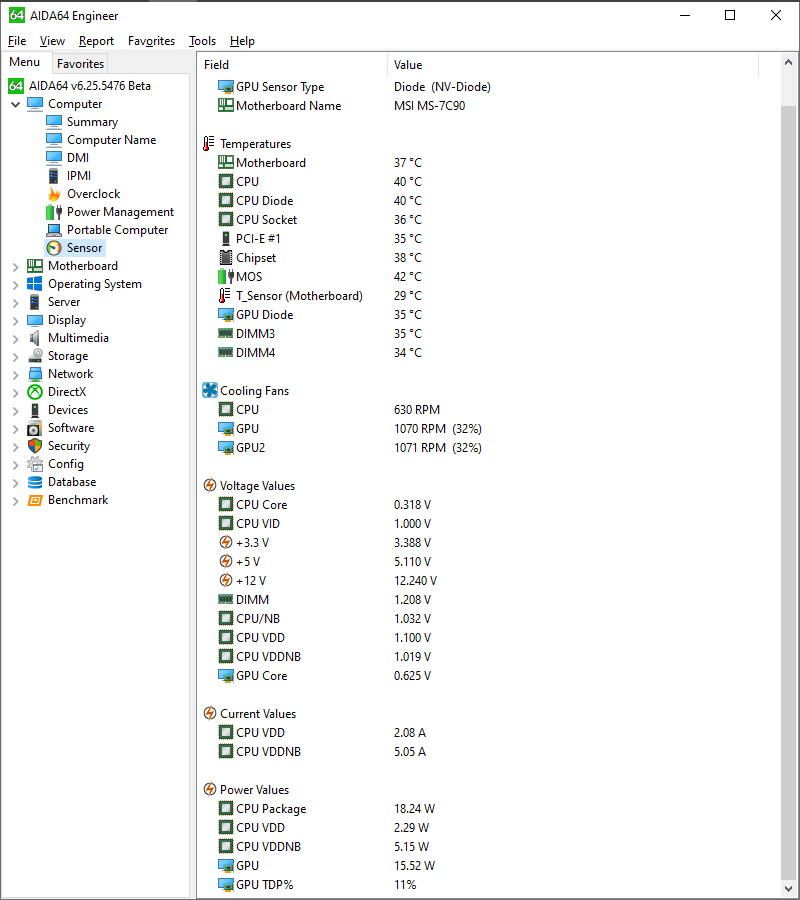The image size is (800, 900).
Task: Expand the Benchmark tree node
Action: point(15,501)
